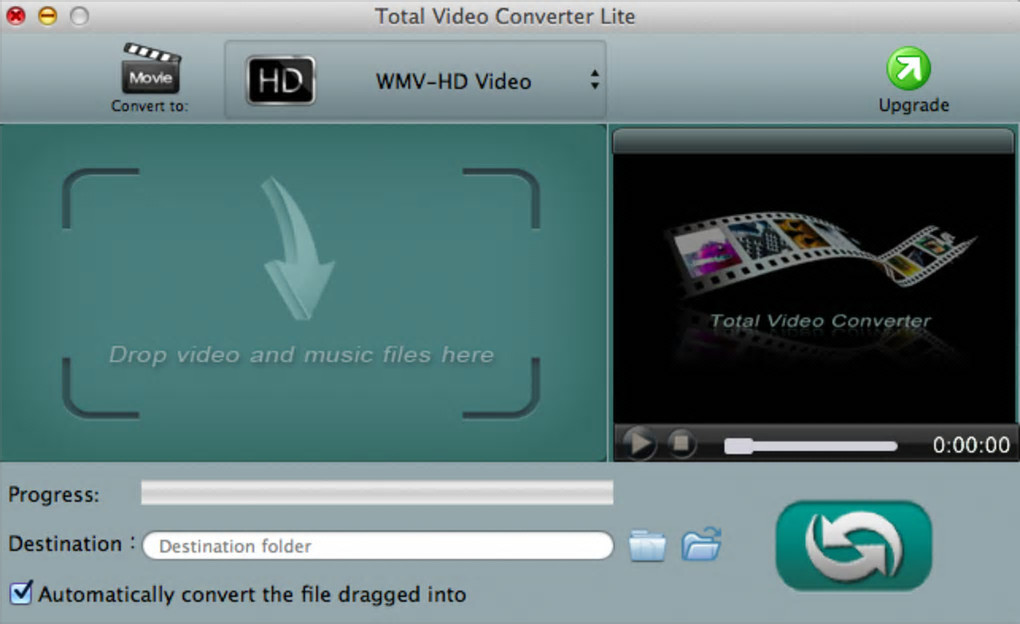Start conversion with the large convert button
Image resolution: width=1020 pixels, height=624 pixels.
tap(853, 545)
